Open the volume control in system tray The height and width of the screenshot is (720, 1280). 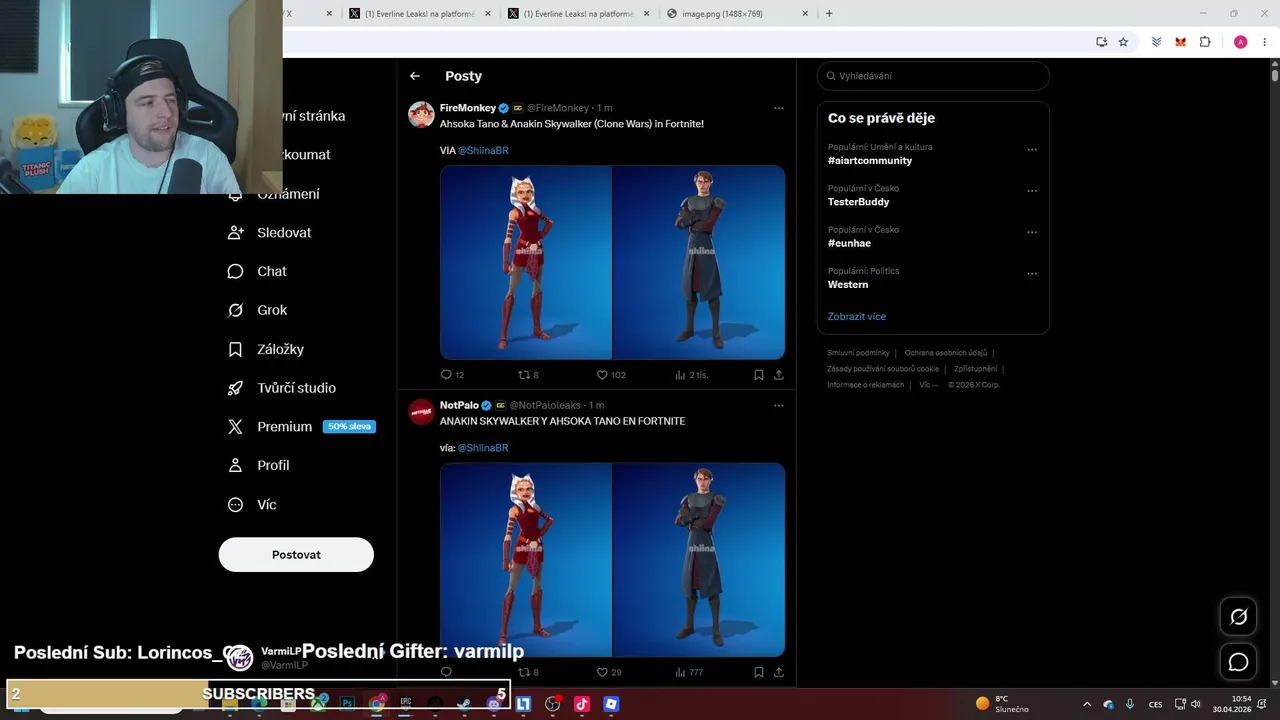(x=1195, y=704)
